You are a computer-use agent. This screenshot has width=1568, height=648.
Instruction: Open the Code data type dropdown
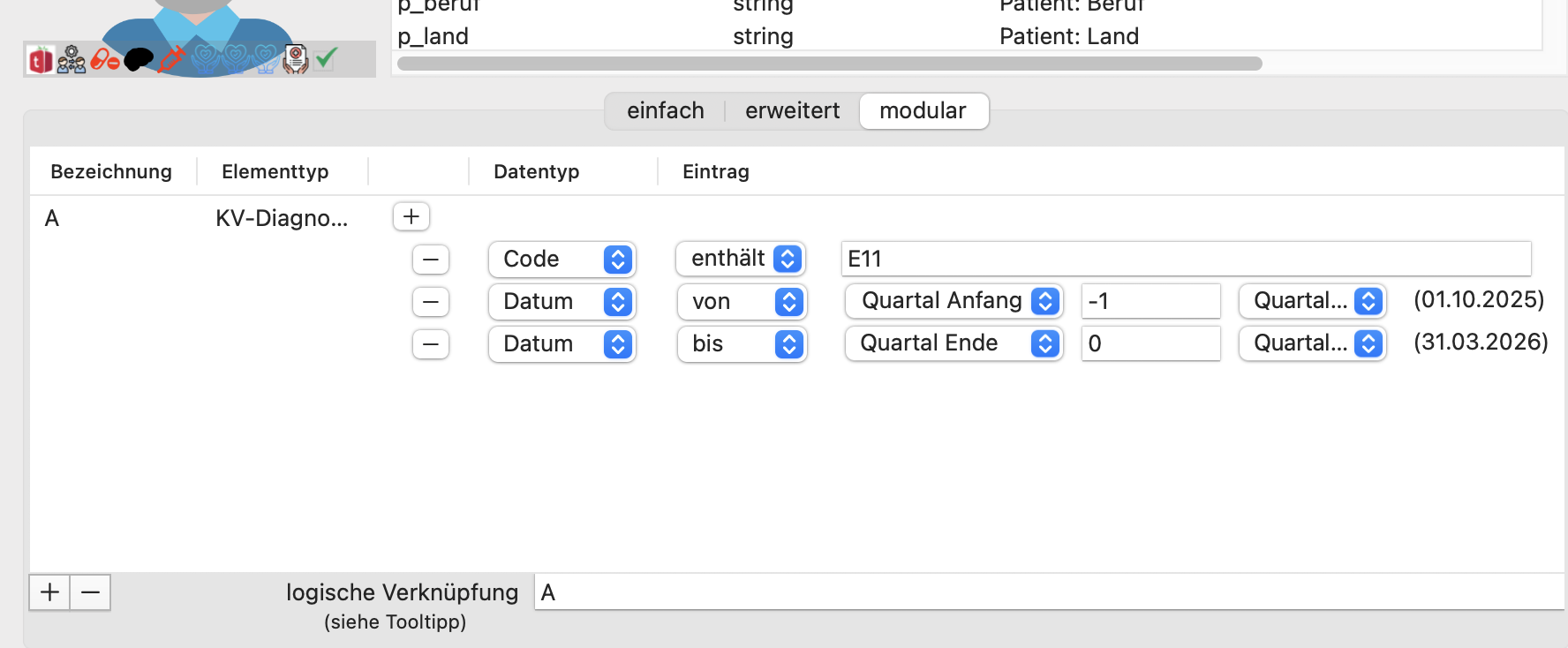pos(562,260)
